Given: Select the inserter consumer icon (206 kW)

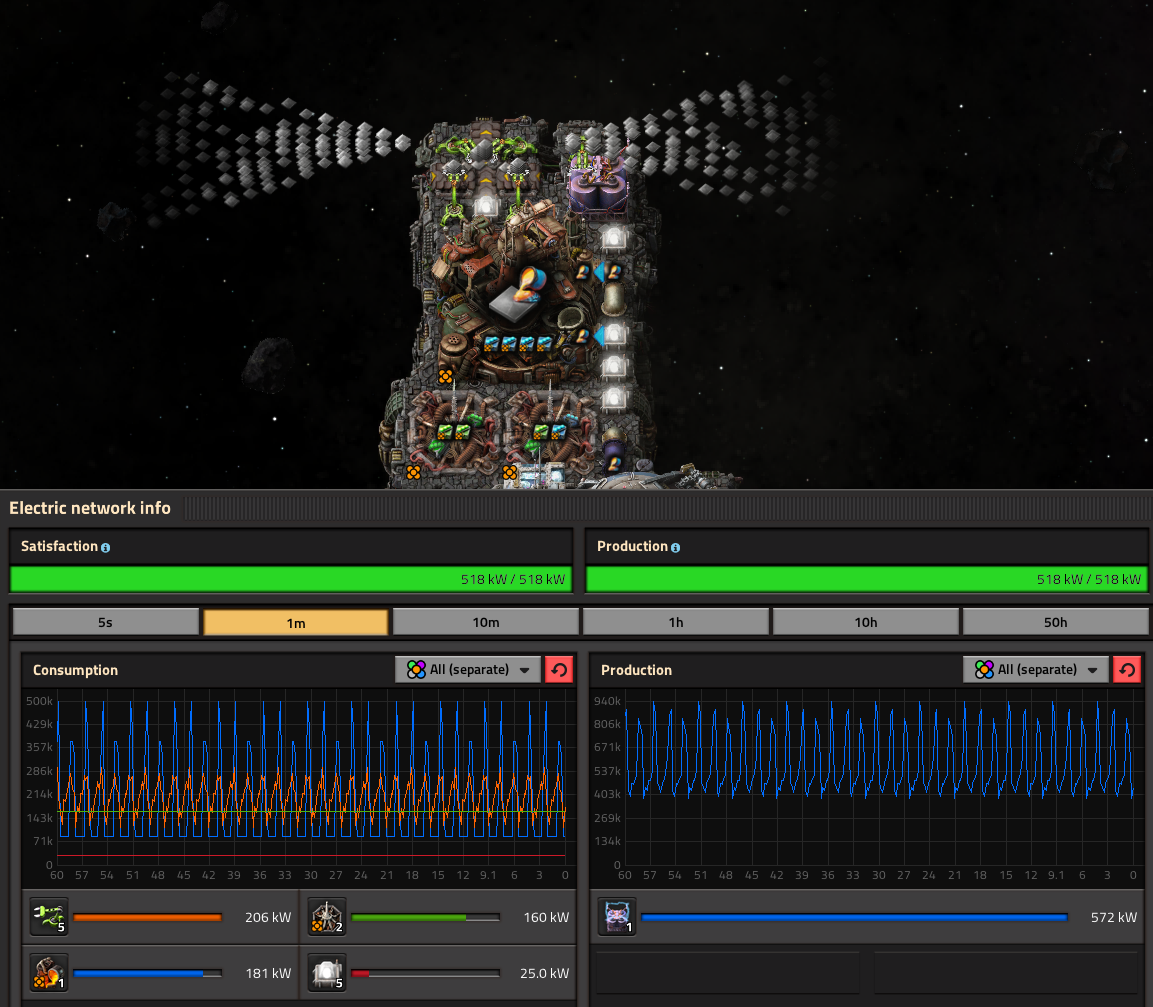Looking at the screenshot, I should [x=49, y=917].
